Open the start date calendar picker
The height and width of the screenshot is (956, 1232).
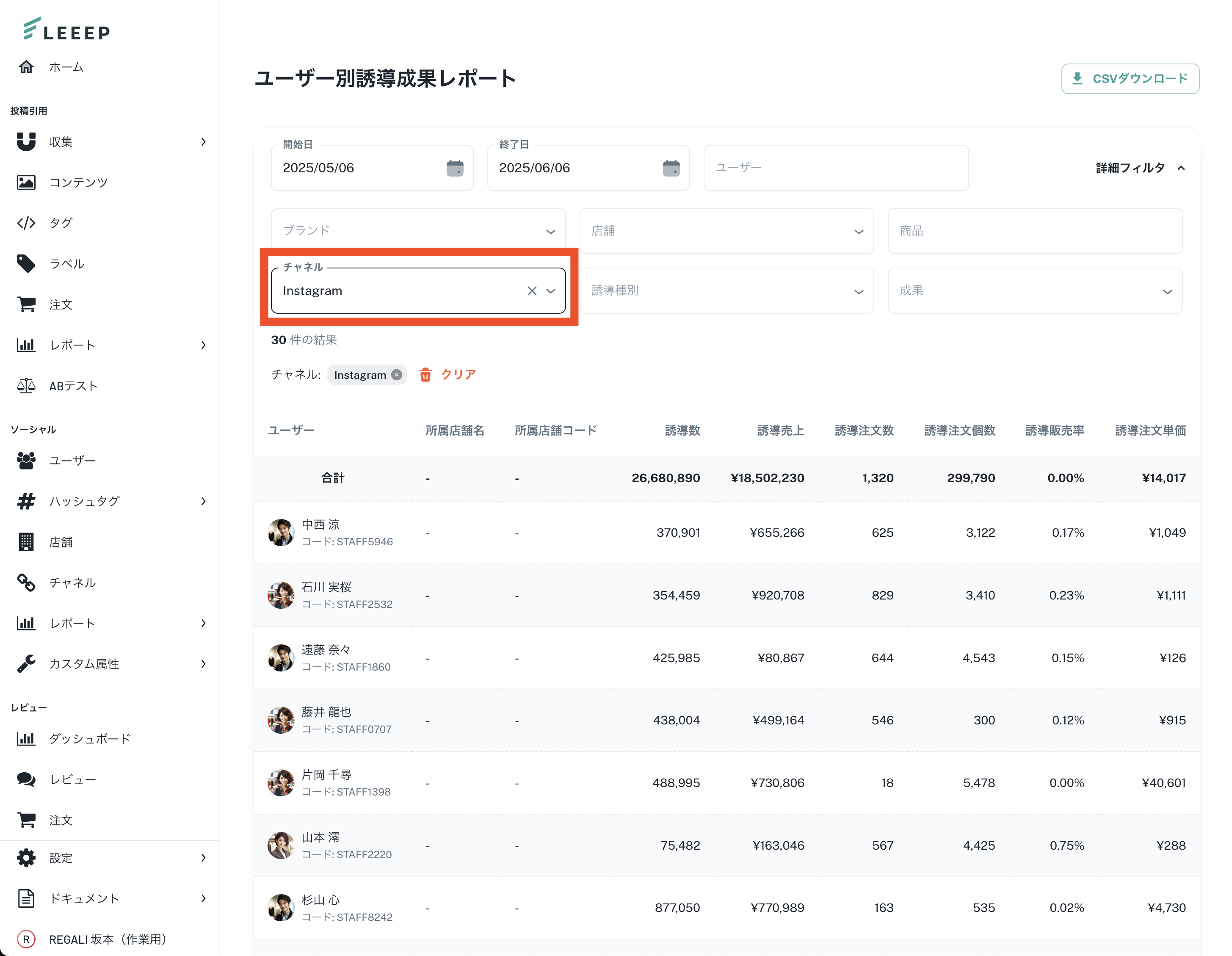455,168
